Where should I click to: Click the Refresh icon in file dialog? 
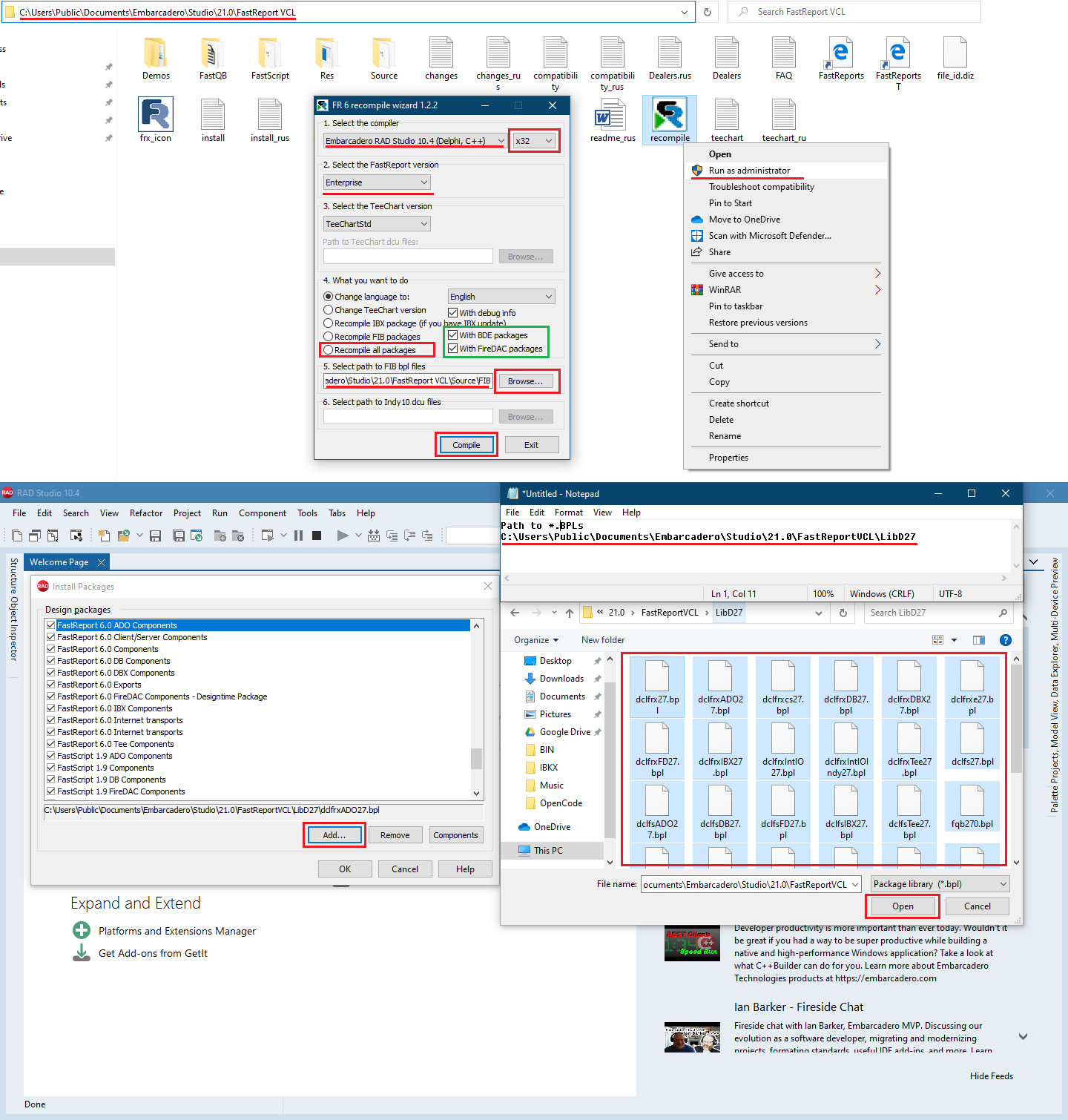[843, 613]
